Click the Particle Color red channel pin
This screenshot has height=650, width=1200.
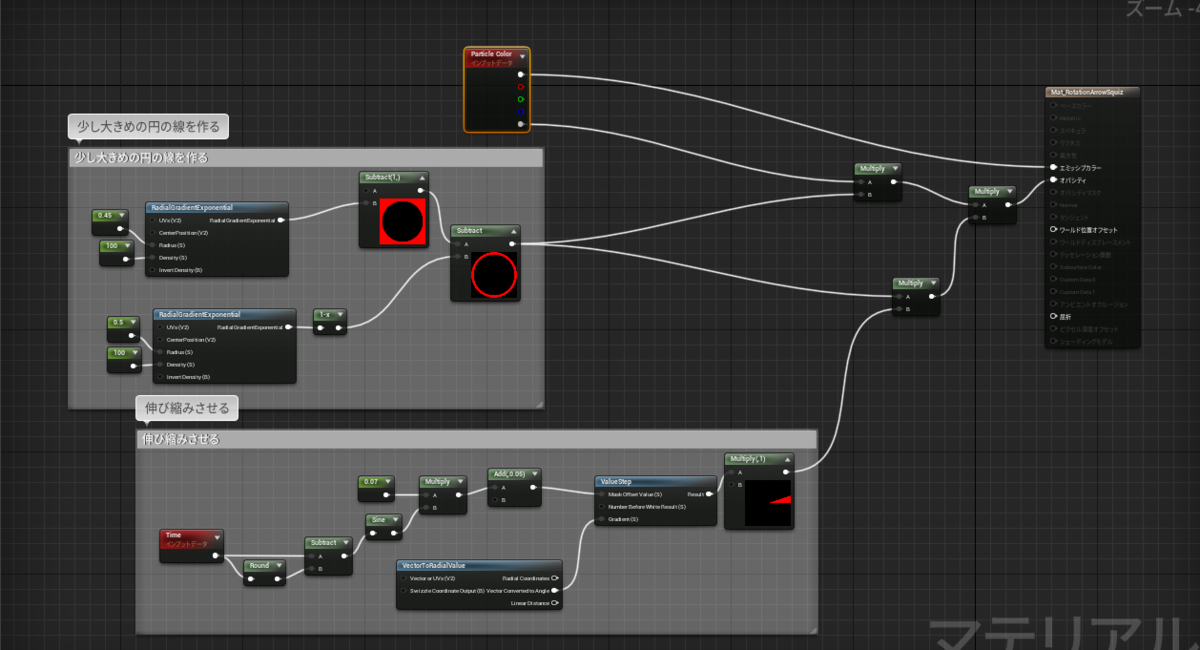[520, 87]
